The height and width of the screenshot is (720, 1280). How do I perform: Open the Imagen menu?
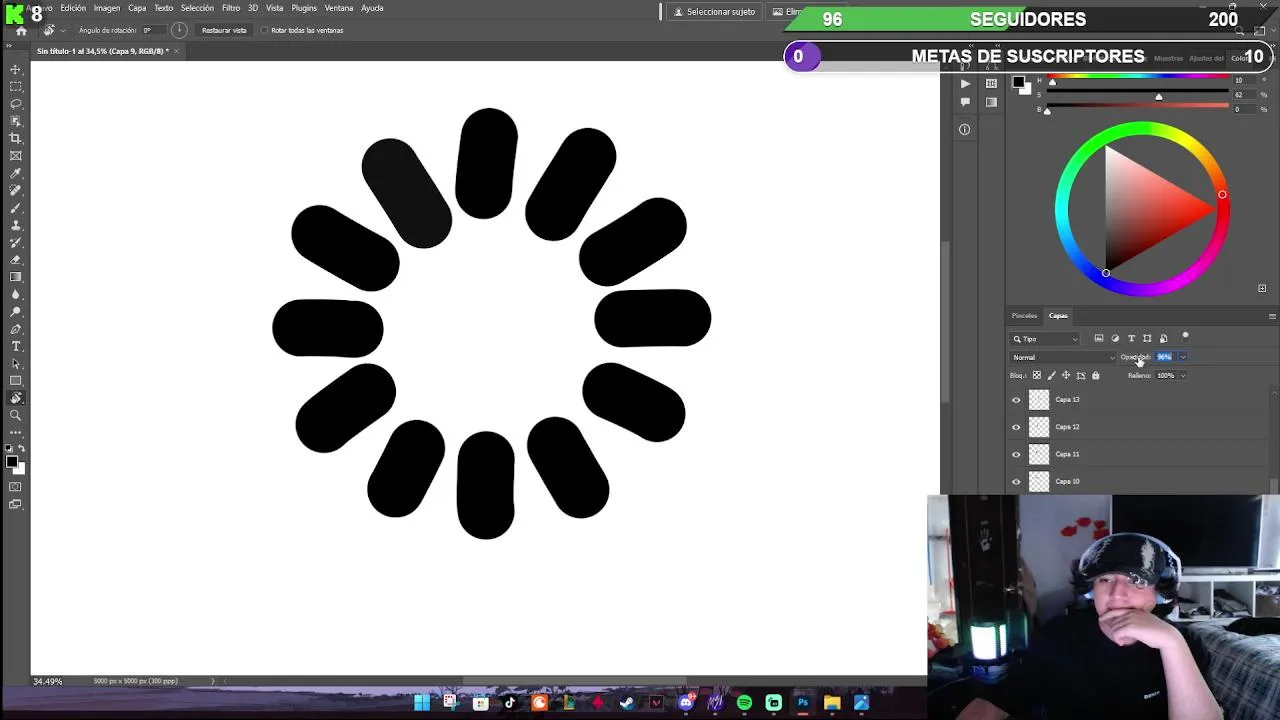107,8
